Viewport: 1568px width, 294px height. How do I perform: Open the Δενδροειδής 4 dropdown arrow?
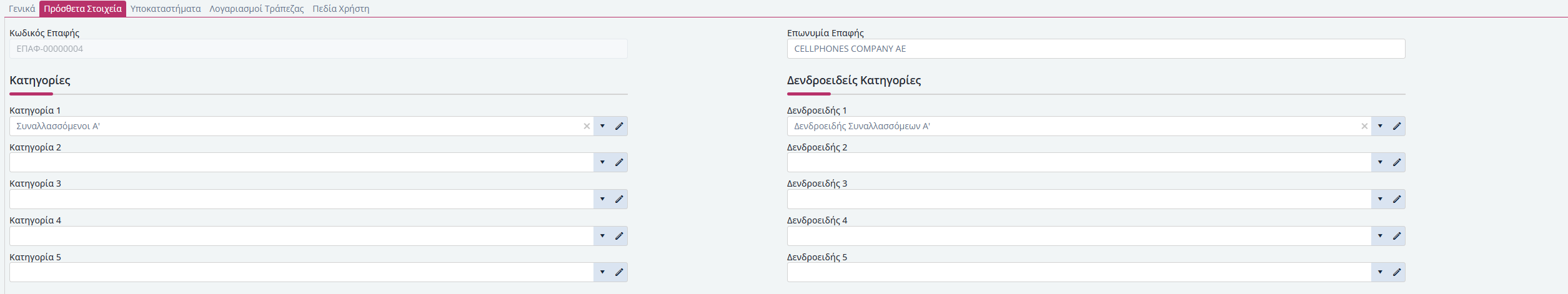(x=1380, y=236)
